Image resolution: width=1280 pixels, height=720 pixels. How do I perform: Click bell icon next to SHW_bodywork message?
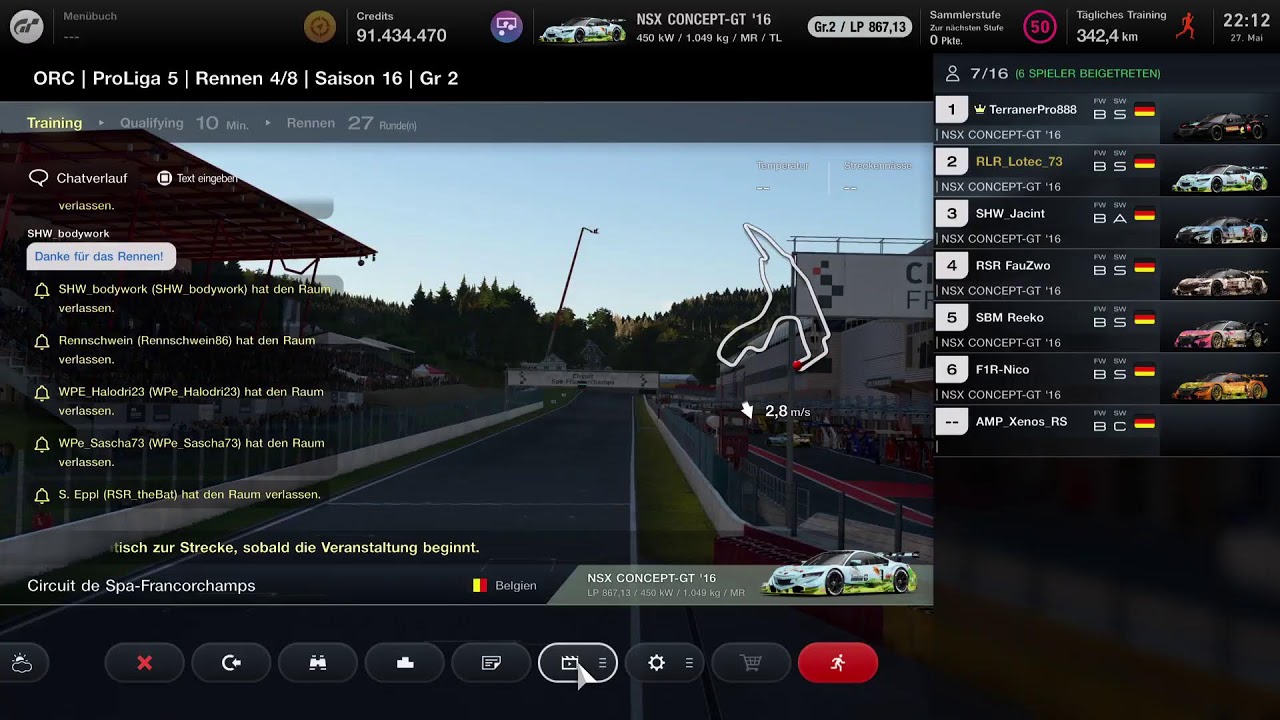coord(41,290)
